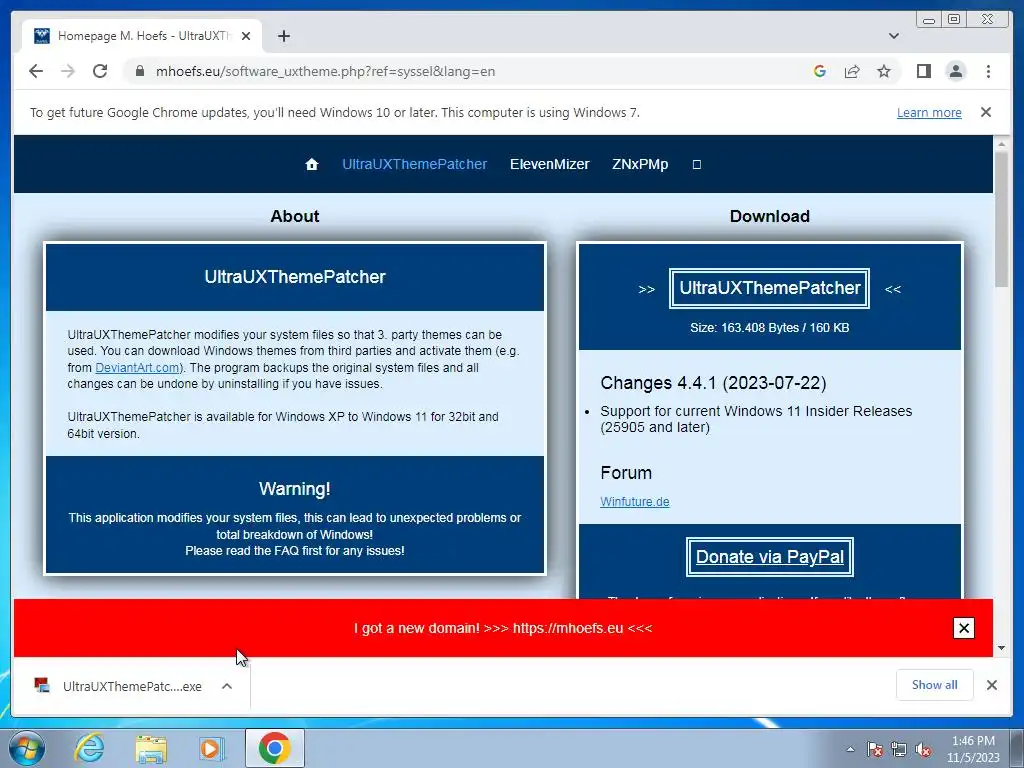This screenshot has height=768, width=1024.
Task: Open a new browser tab
Action: [283, 36]
